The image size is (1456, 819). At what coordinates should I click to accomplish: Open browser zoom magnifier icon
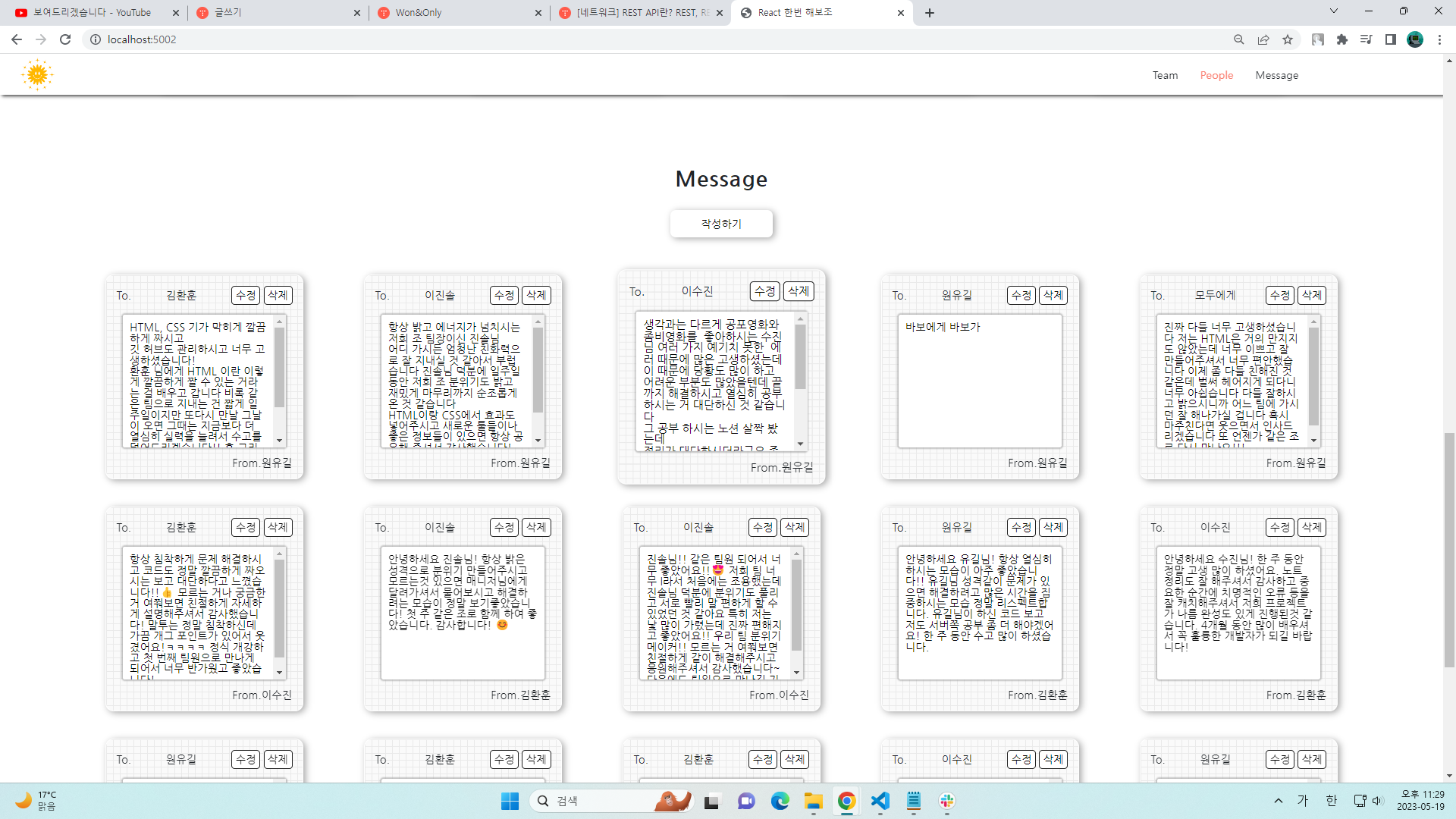click(1239, 39)
